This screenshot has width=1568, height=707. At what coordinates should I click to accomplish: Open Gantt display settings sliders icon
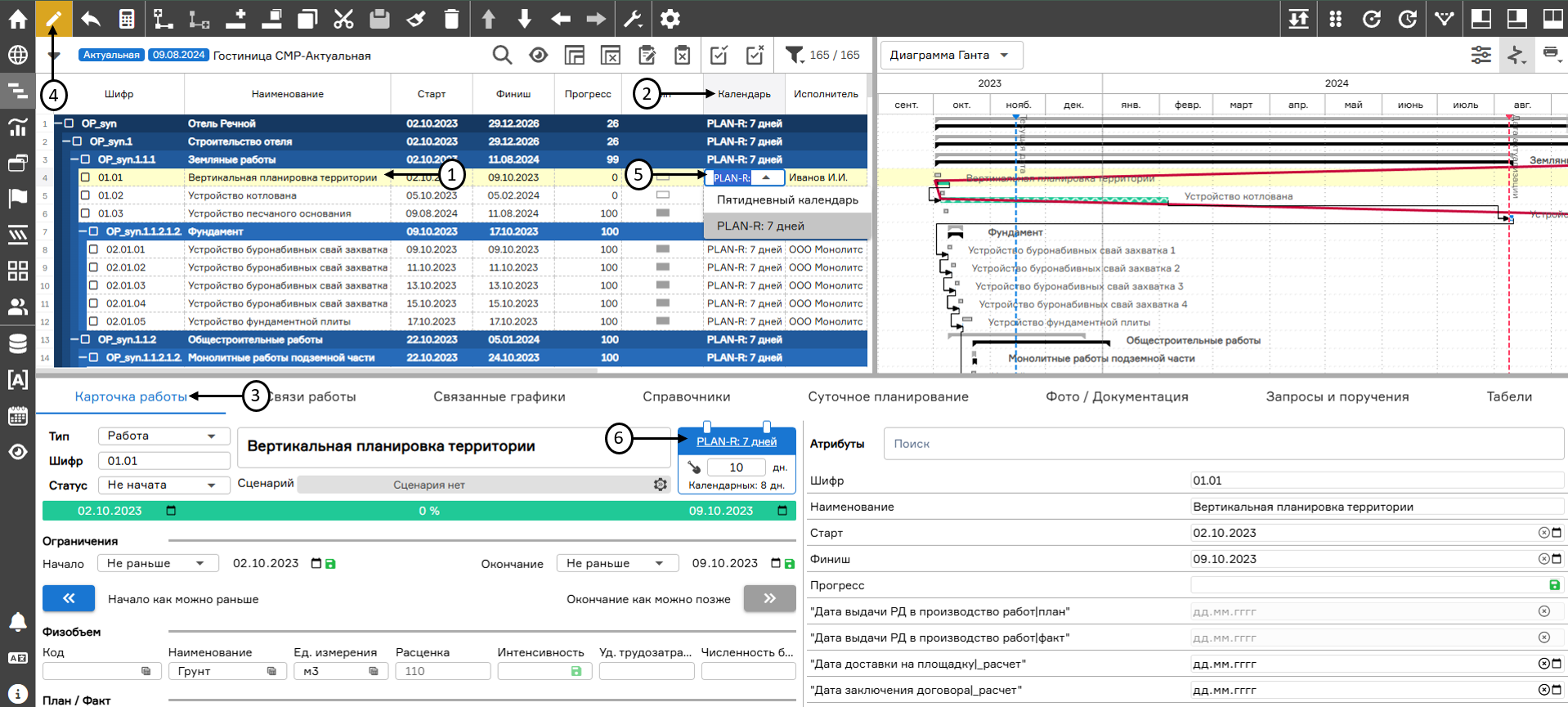click(x=1481, y=55)
